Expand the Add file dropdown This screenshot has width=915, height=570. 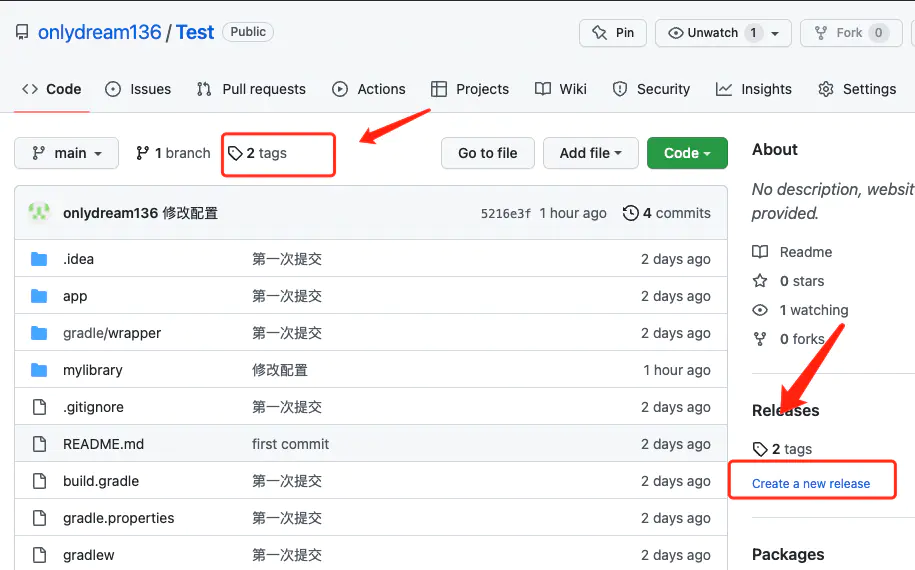point(591,153)
